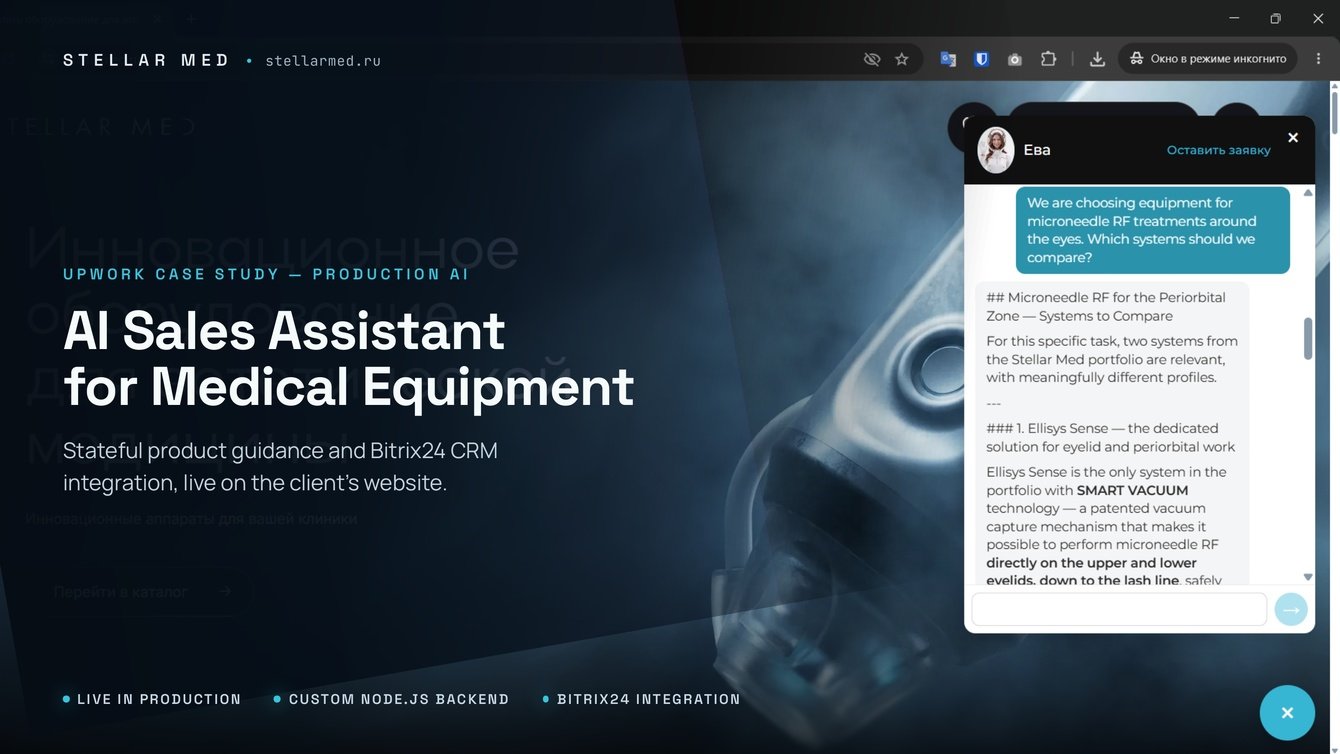The width and height of the screenshot is (1340, 754).
Task: Open the Google Translate extension icon
Action: point(948,60)
